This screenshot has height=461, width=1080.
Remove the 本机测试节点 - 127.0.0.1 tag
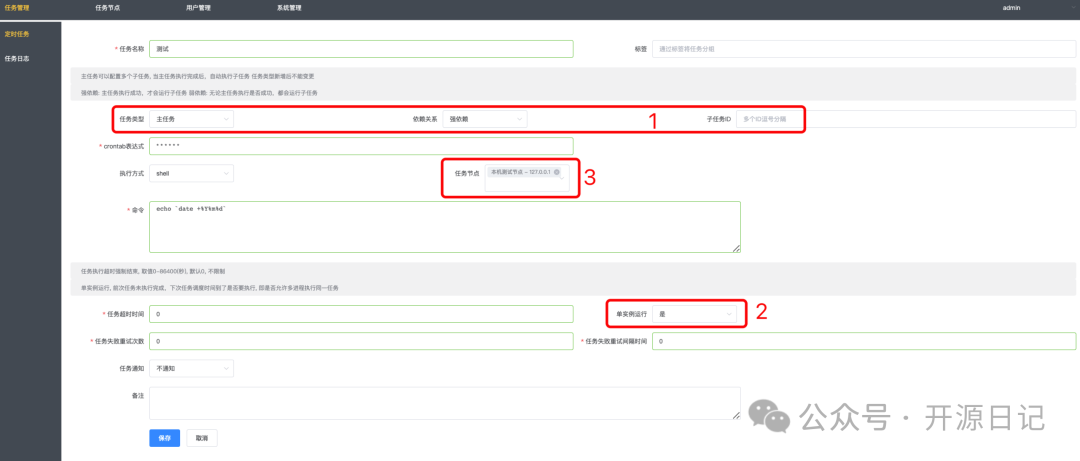(557, 172)
